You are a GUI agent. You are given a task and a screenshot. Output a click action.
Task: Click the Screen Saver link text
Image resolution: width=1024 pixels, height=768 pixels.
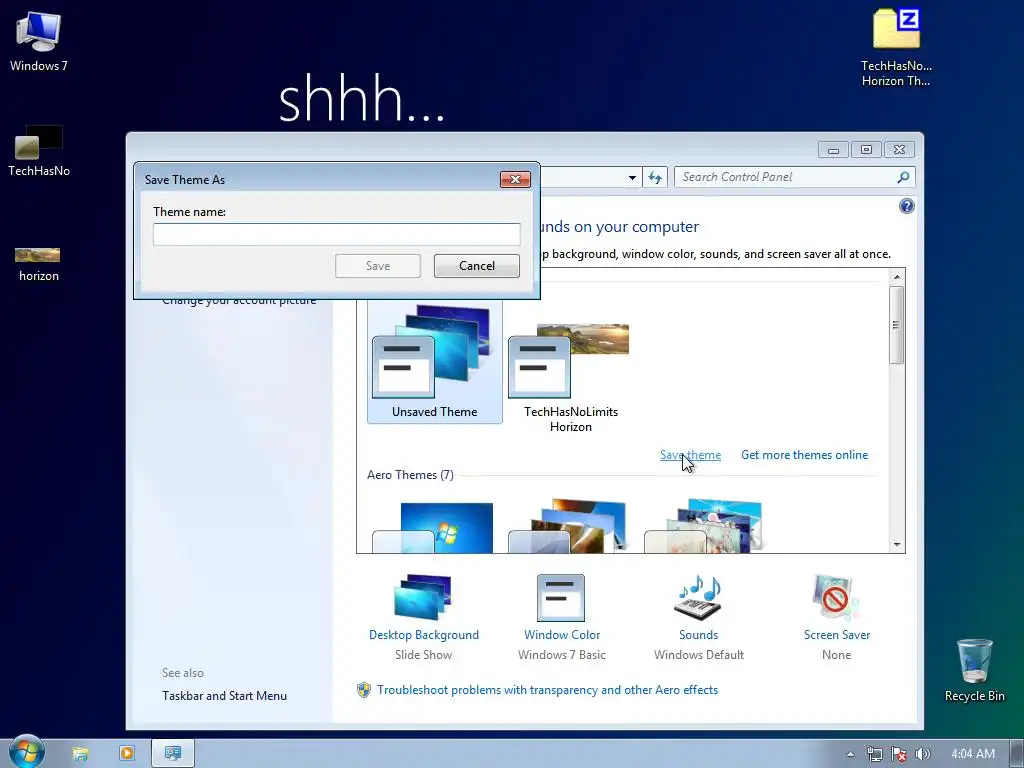point(837,635)
